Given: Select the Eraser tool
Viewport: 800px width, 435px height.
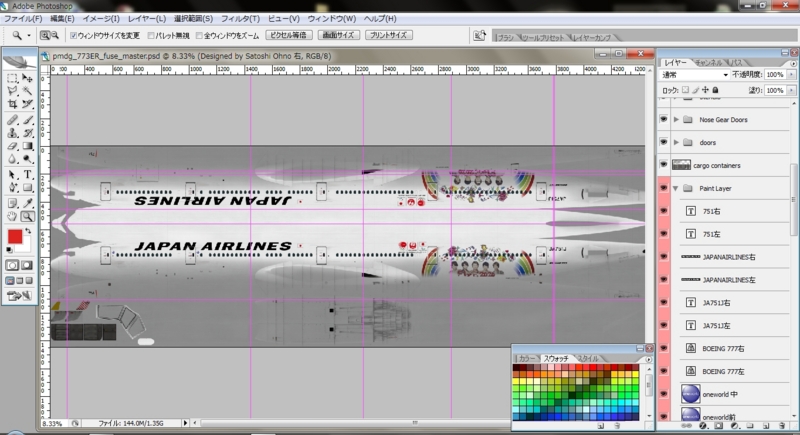Looking at the screenshot, I should point(12,146).
